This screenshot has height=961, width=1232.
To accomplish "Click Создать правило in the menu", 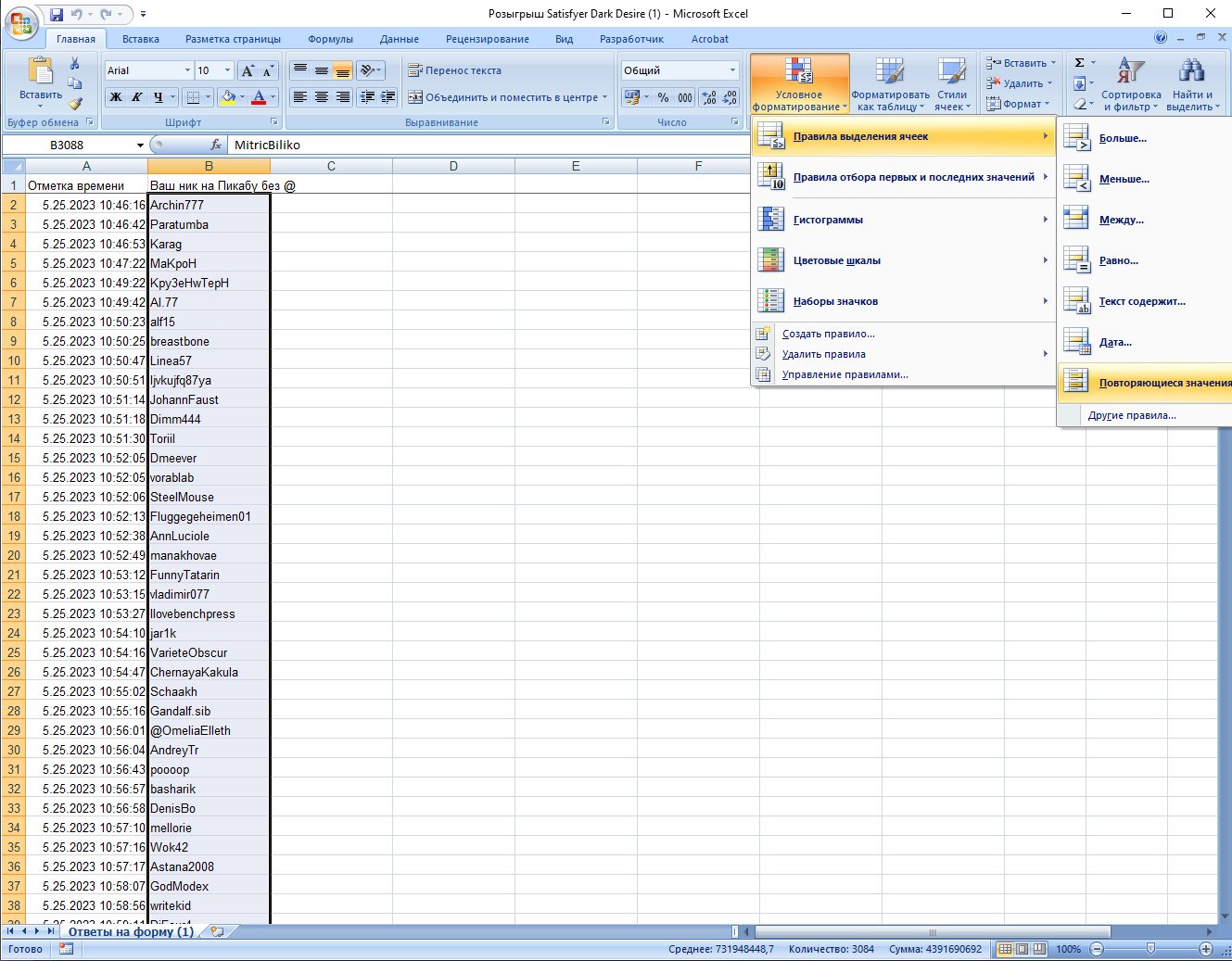I will 828,334.
